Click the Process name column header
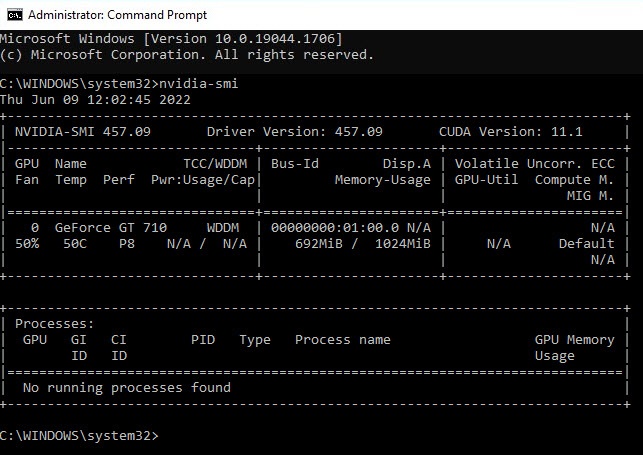Screen dimensions: 643x455 (x=342, y=340)
